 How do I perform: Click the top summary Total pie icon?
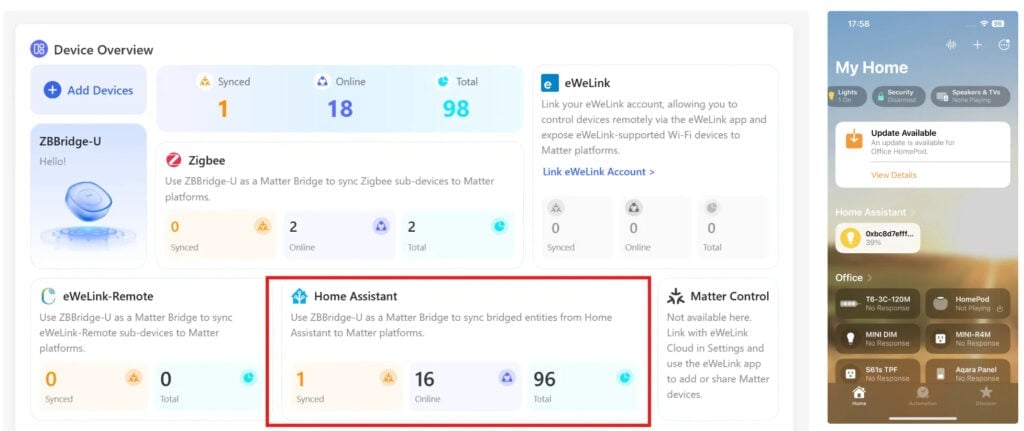(443, 82)
